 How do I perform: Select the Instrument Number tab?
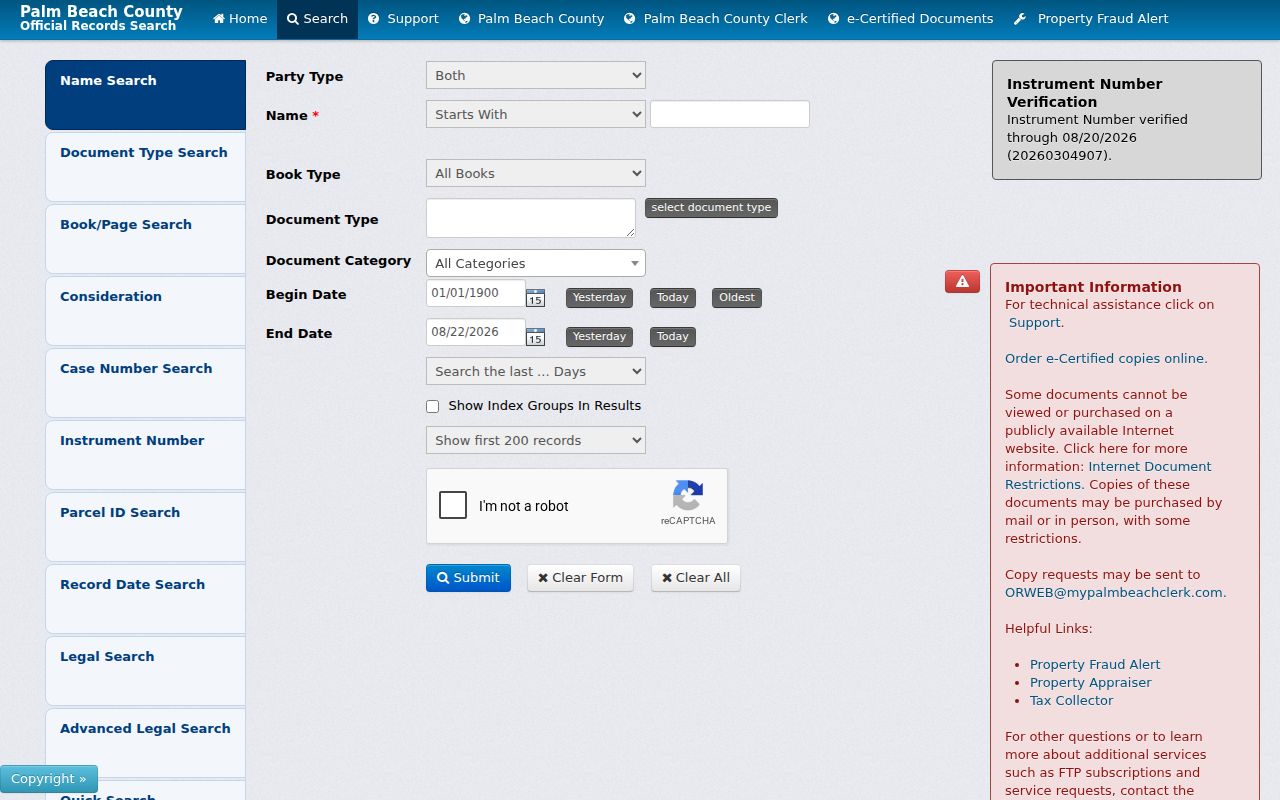[145, 455]
